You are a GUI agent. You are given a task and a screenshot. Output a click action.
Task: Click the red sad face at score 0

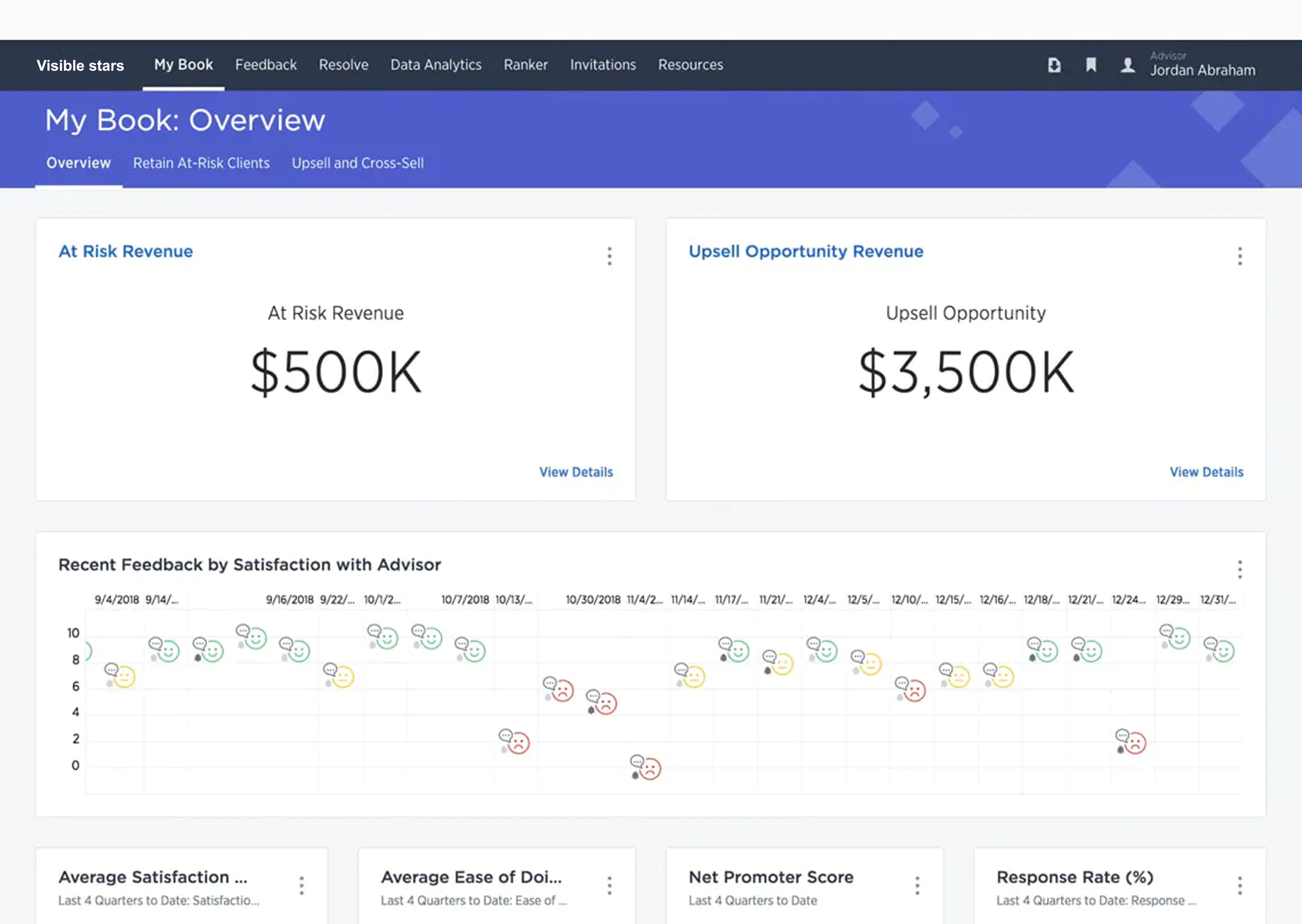tap(650, 769)
